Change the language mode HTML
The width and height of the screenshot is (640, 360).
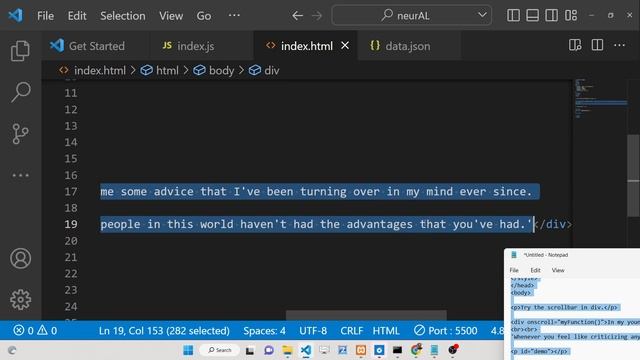(x=386, y=330)
